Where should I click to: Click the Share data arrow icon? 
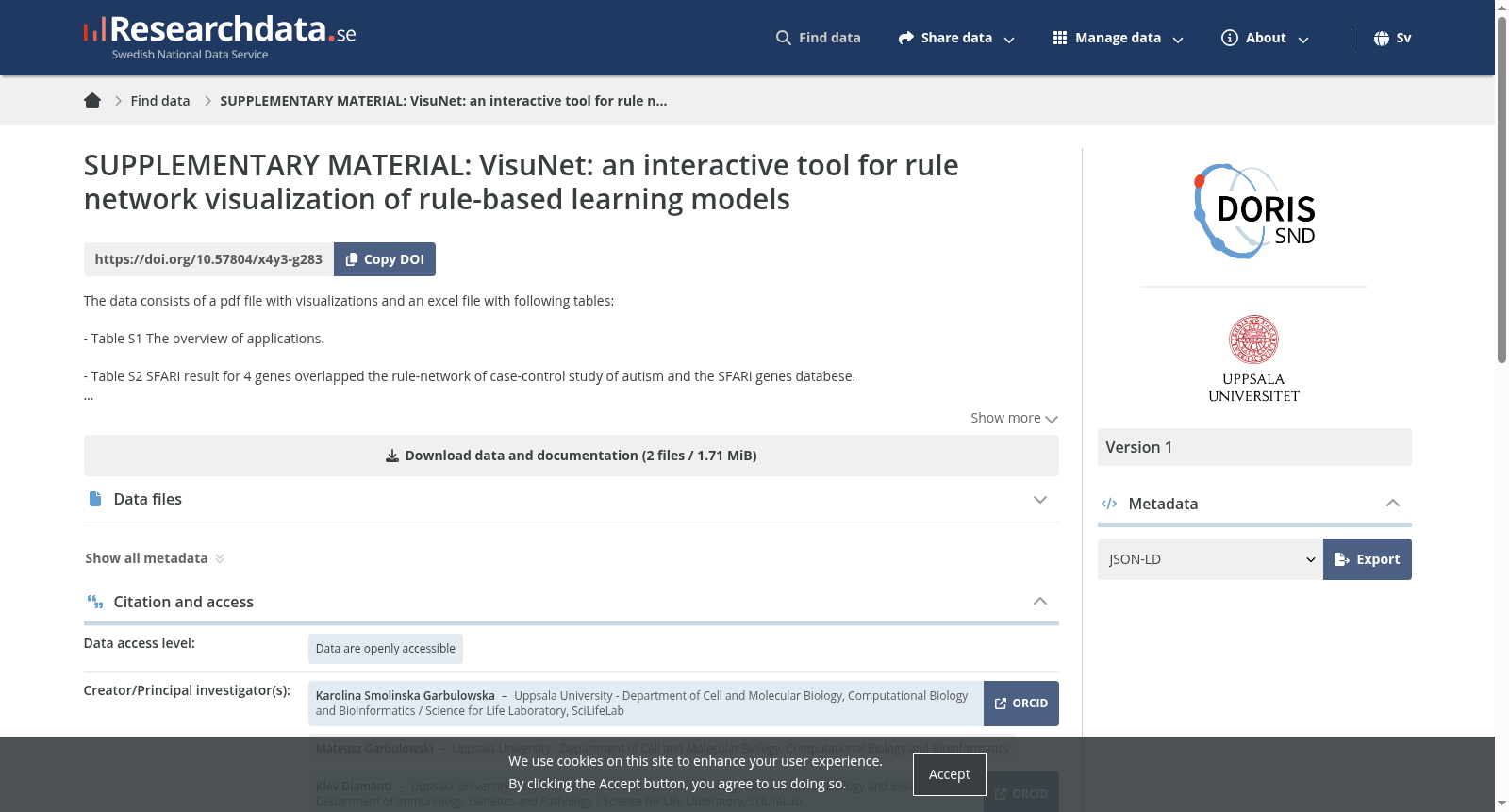coord(906,38)
